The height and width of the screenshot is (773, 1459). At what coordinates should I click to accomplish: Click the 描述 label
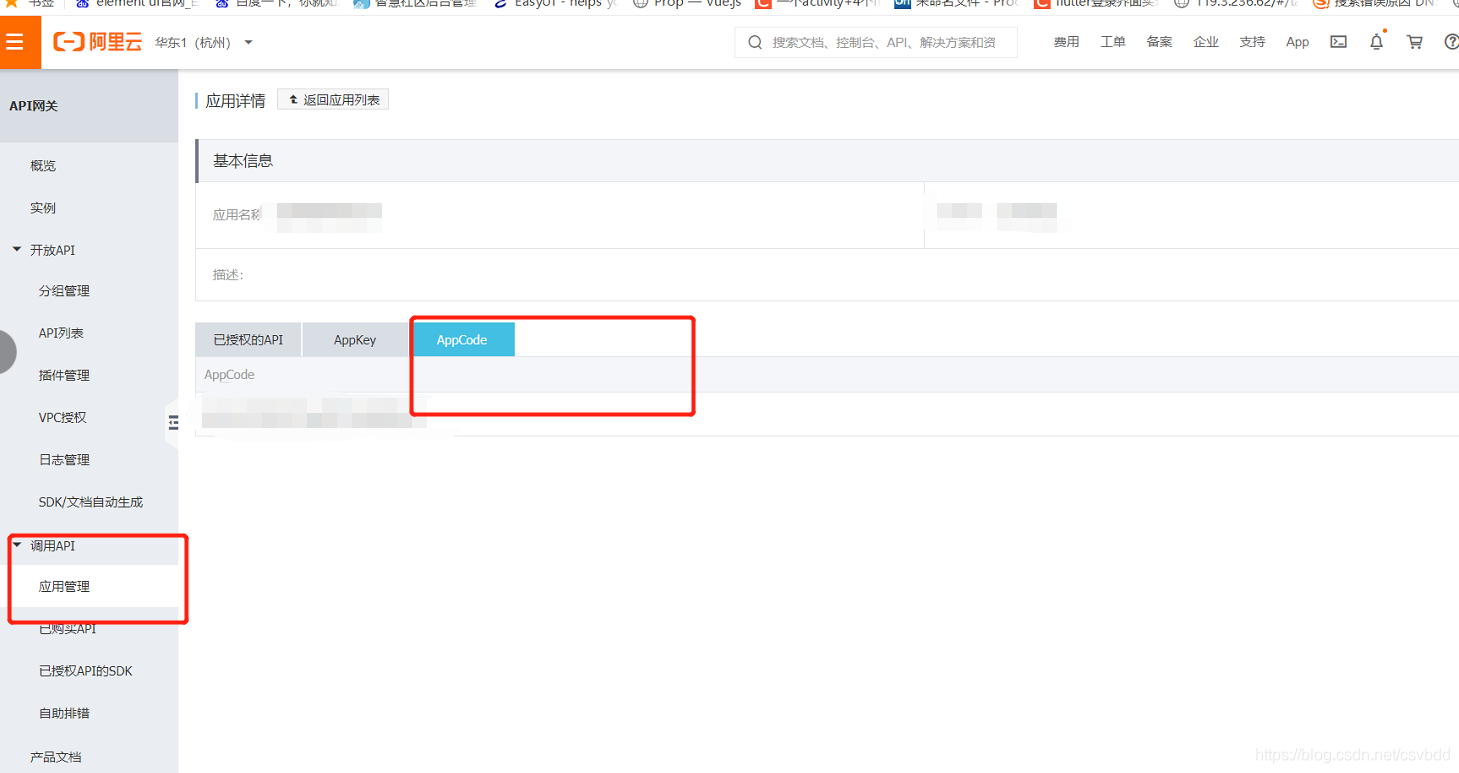point(228,275)
